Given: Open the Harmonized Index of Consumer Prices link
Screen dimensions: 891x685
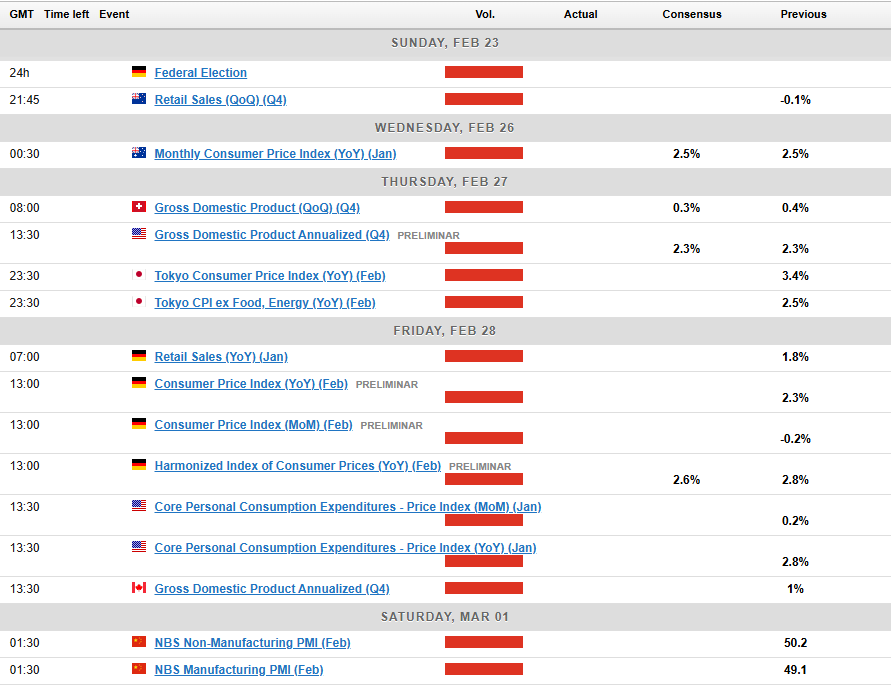Looking at the screenshot, I should tap(298, 466).
